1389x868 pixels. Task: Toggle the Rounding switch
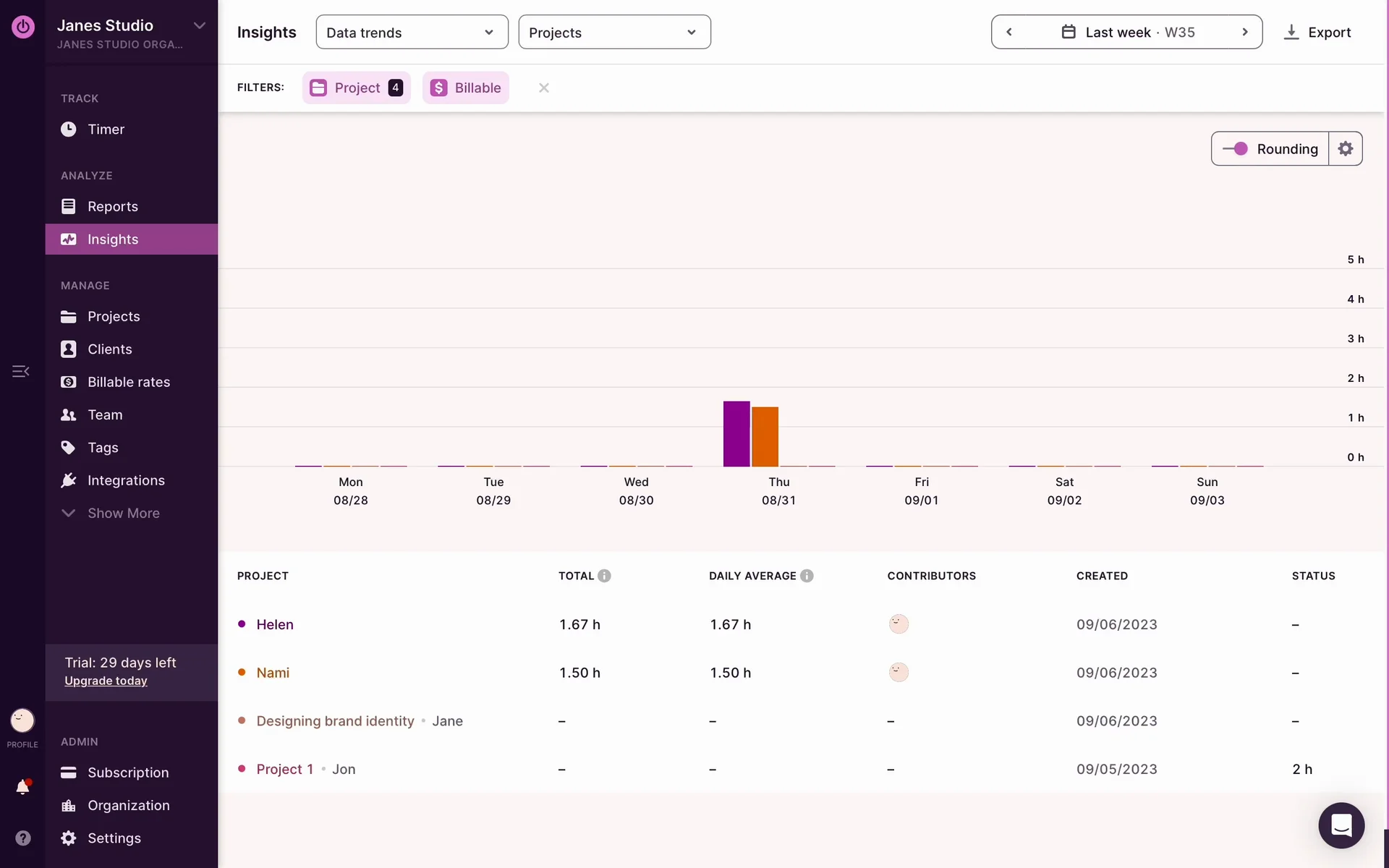[x=1236, y=148]
